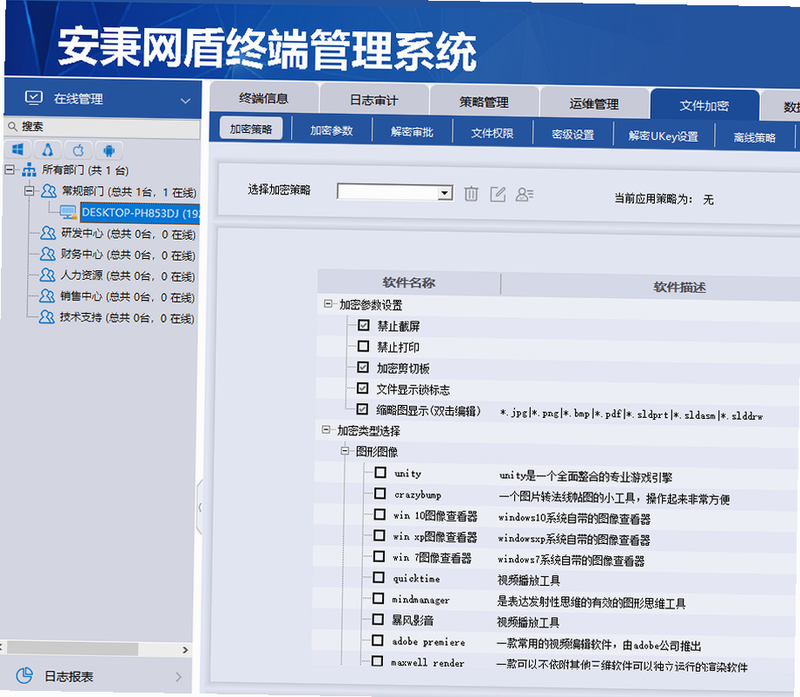Filter by Linux platform icon
This screenshot has width=800, height=697.
(x=48, y=150)
